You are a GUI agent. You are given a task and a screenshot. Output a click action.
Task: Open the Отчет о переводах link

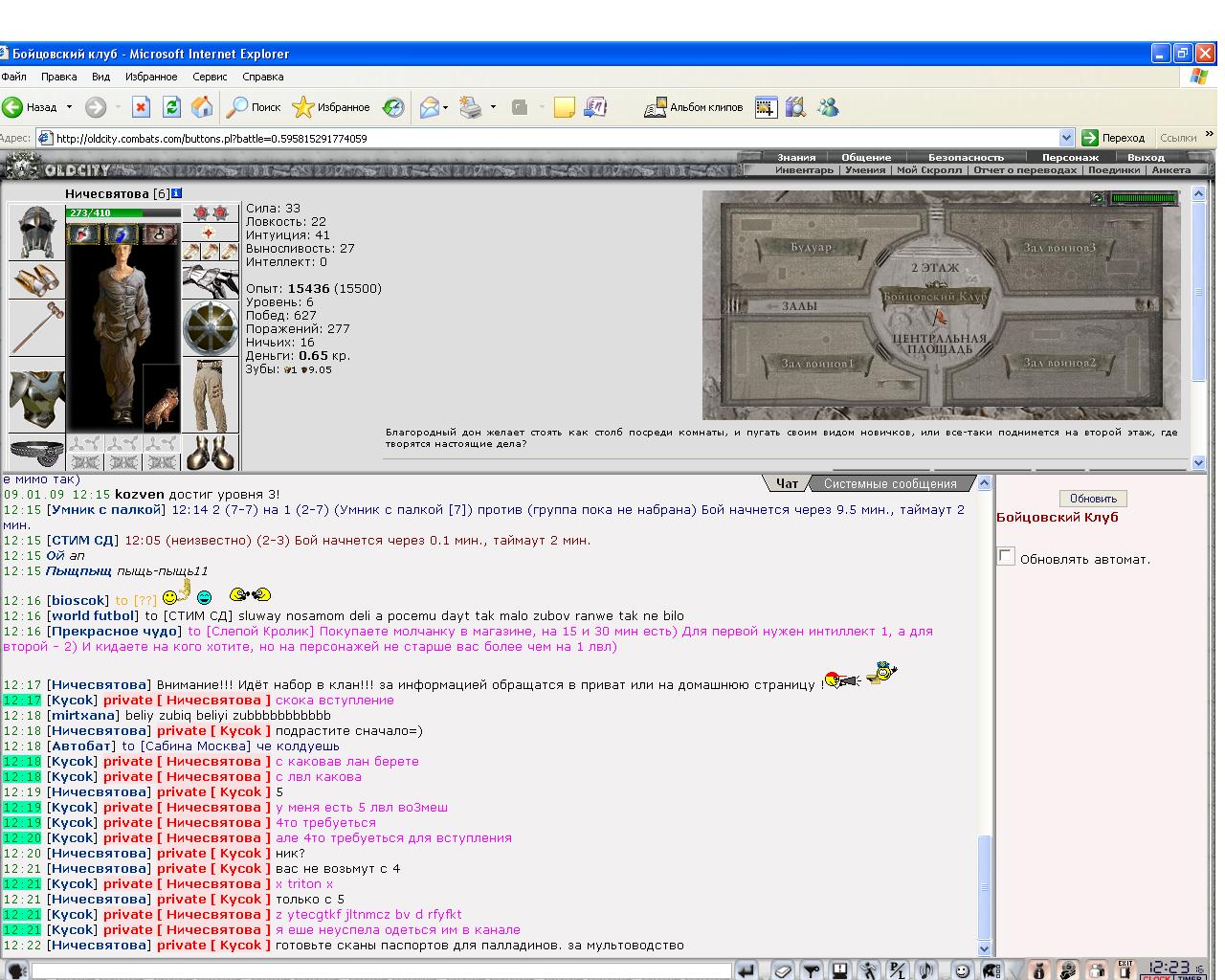click(1025, 169)
